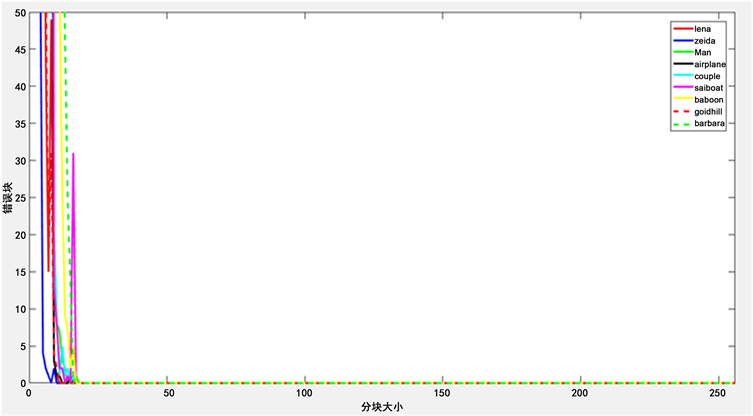Select the airplane legend label
Image resolution: width=753 pixels, height=416 pixels.
709,63
